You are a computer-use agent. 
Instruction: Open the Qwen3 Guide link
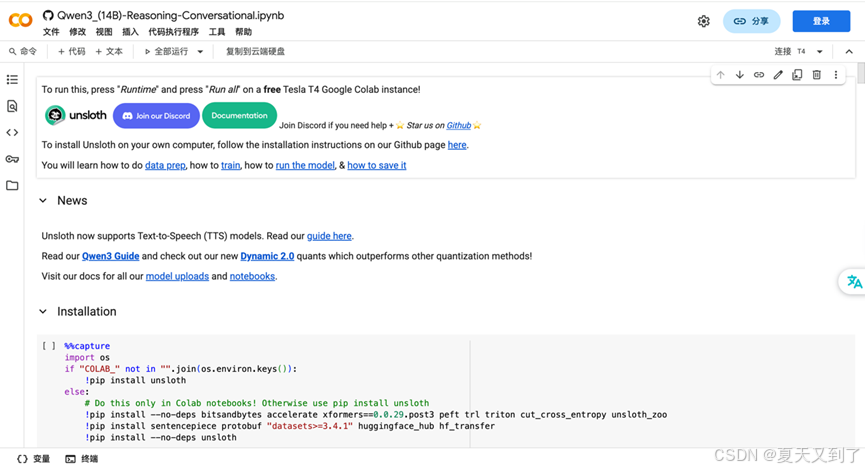coord(110,256)
